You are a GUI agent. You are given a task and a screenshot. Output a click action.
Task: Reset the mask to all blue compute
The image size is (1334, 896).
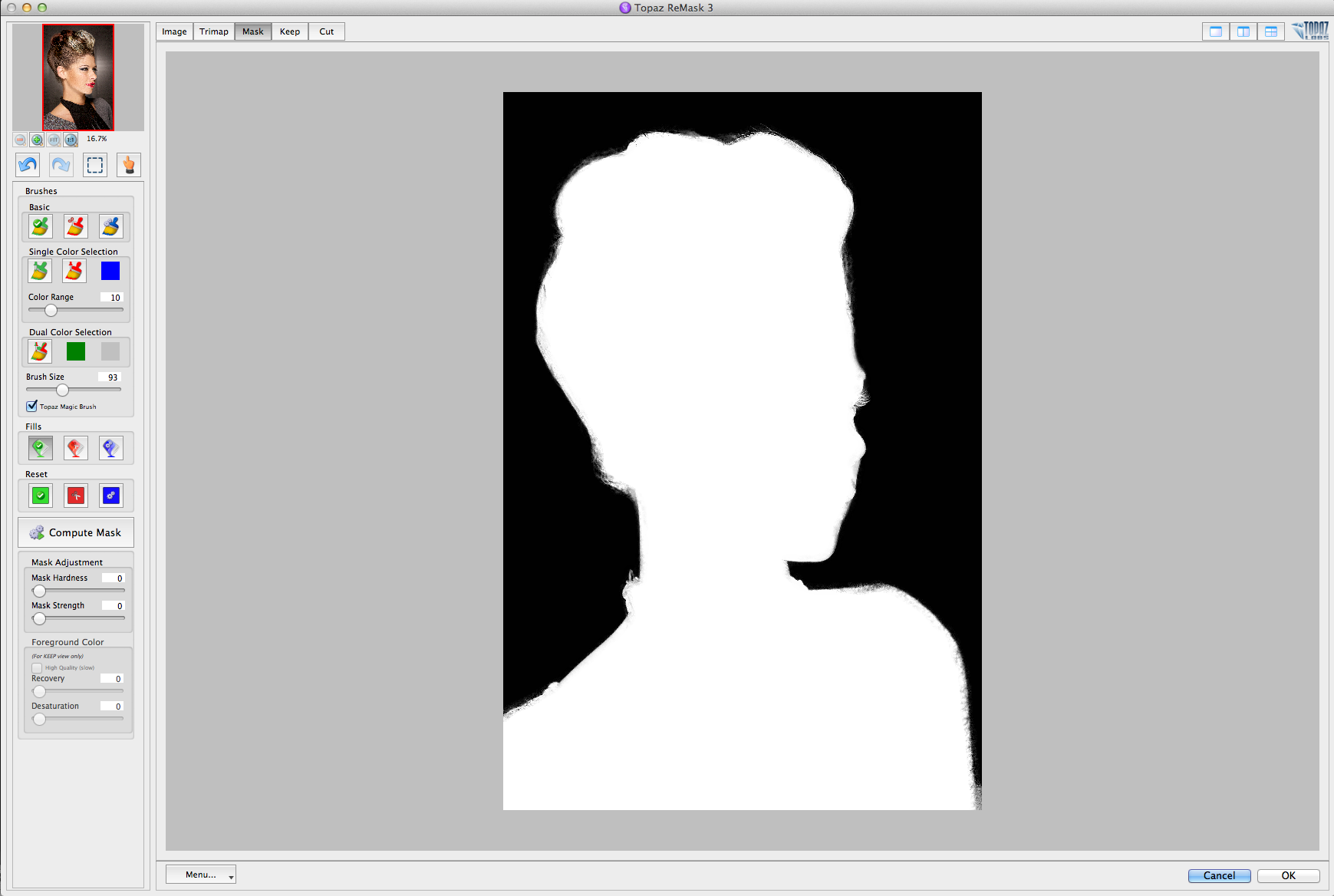(110, 496)
